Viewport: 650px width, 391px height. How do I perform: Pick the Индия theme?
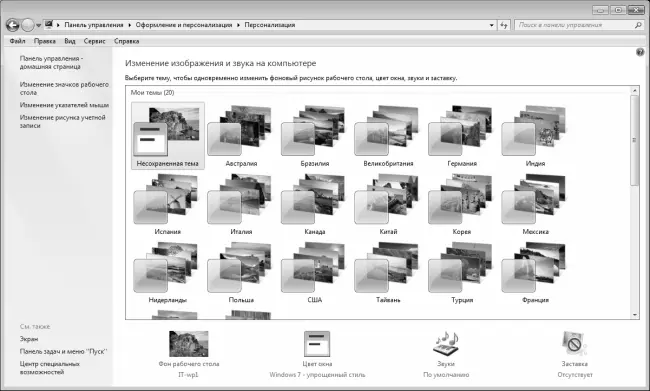tap(535, 136)
